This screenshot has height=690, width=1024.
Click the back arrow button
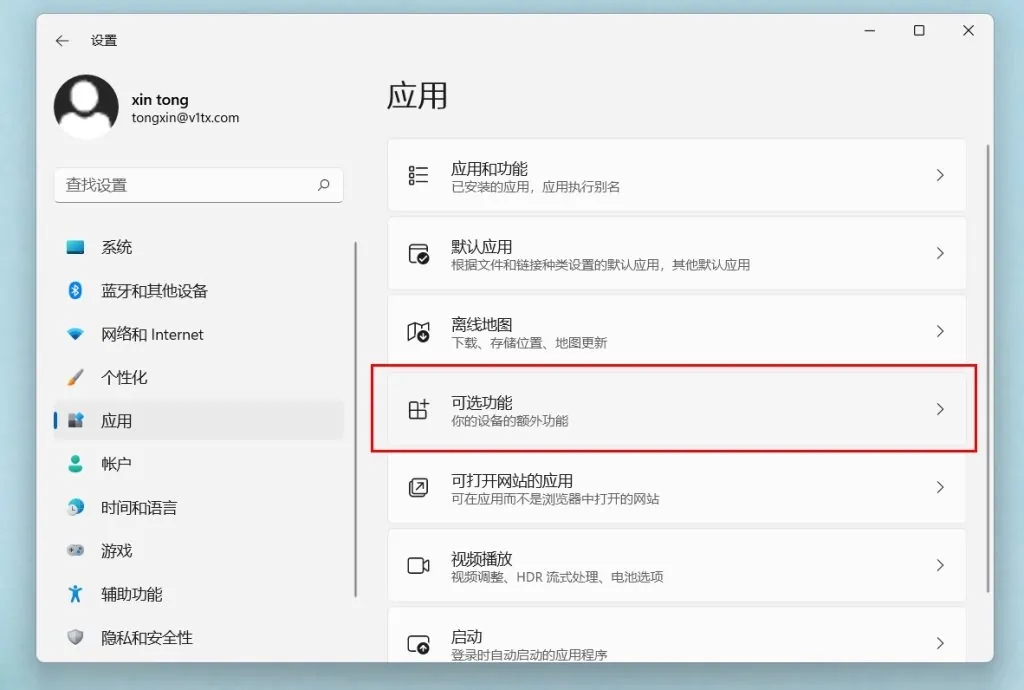(61, 41)
